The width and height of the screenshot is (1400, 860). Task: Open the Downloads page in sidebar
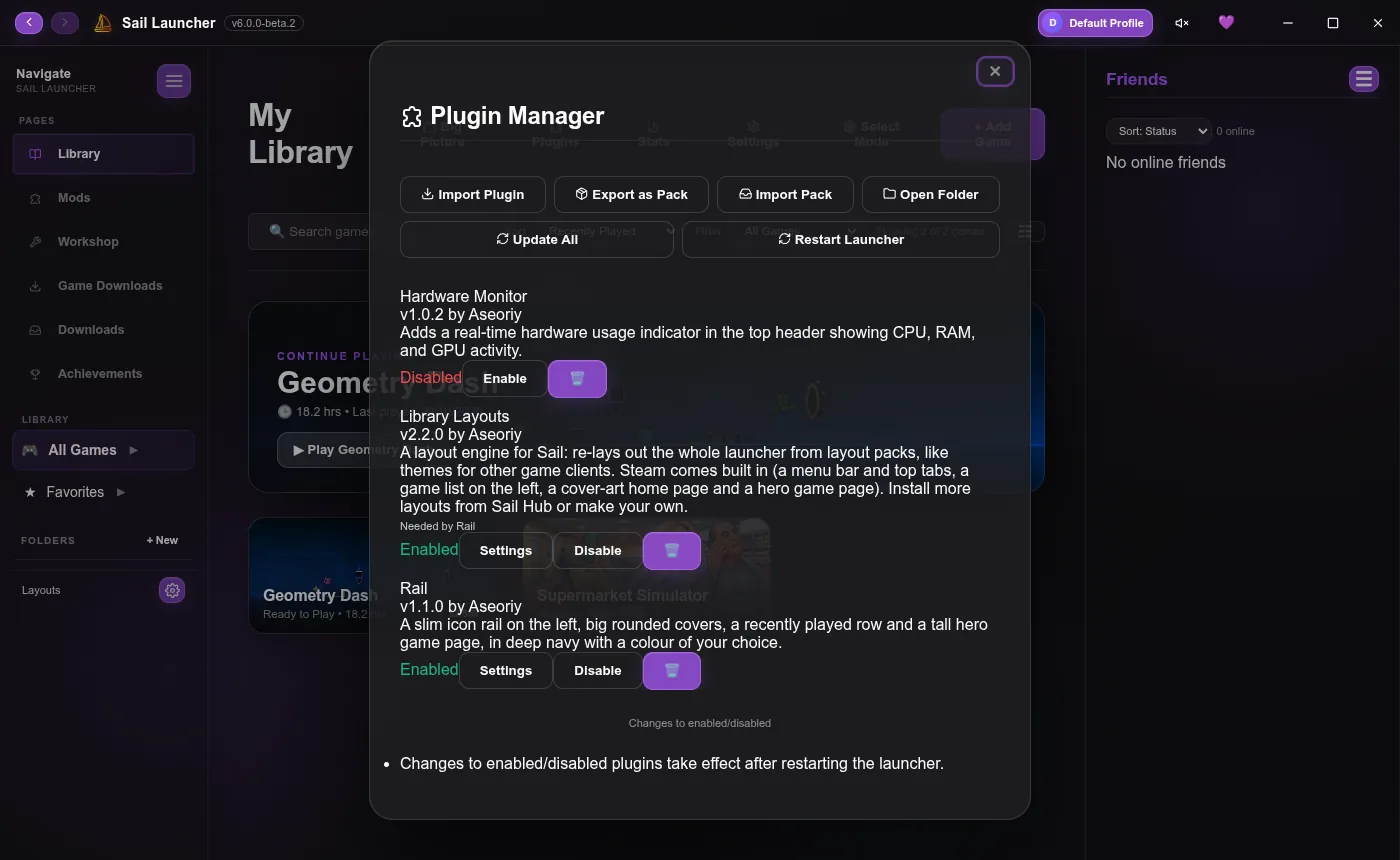pyautogui.click(x=104, y=330)
